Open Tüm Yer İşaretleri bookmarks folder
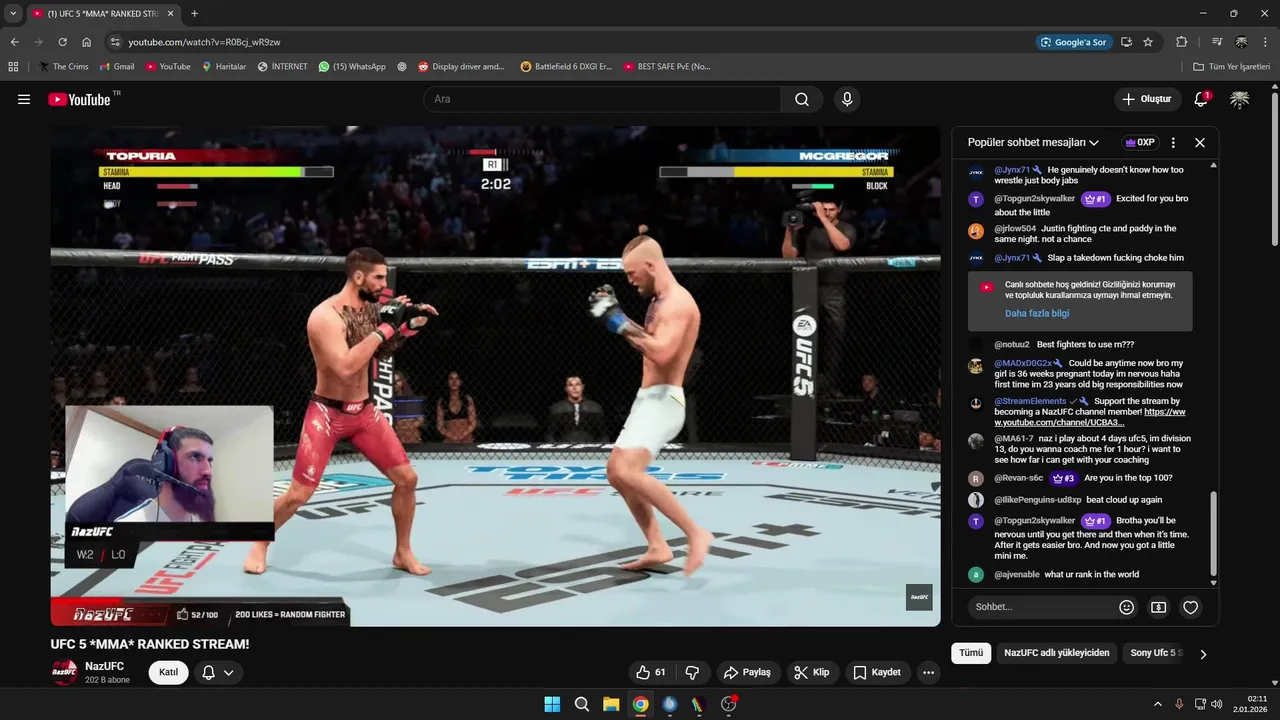This screenshot has height=720, width=1280. click(1232, 66)
